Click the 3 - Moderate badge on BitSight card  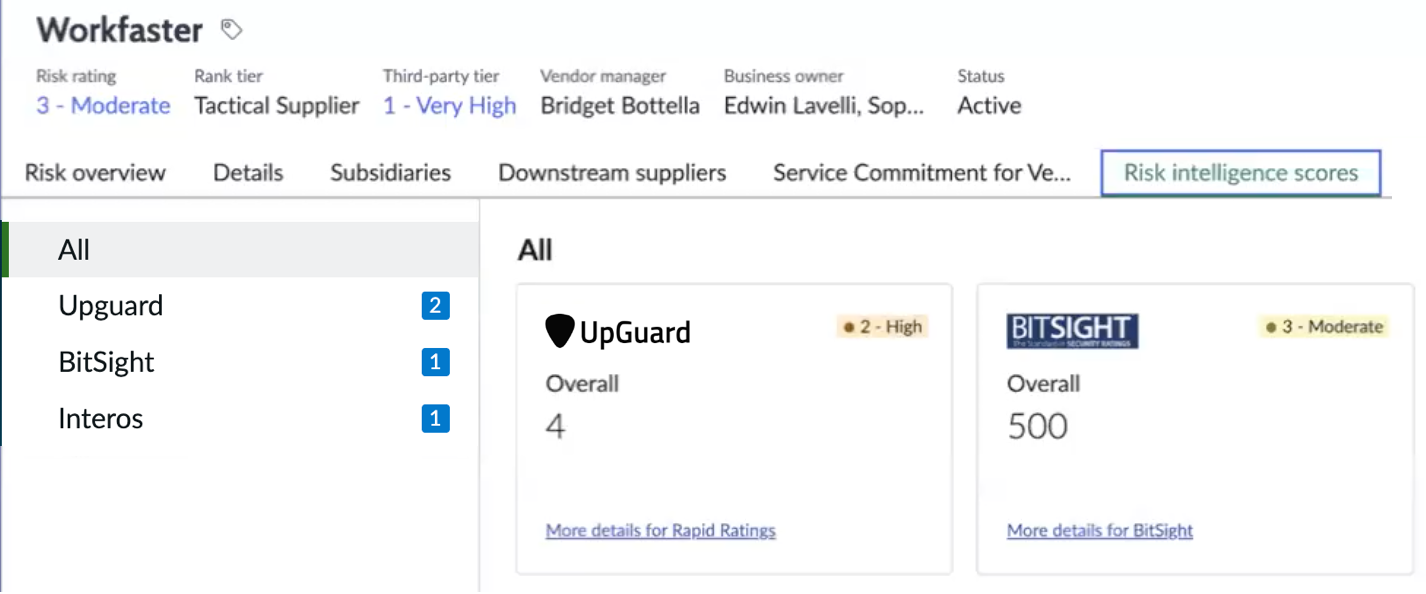pyautogui.click(x=1323, y=327)
